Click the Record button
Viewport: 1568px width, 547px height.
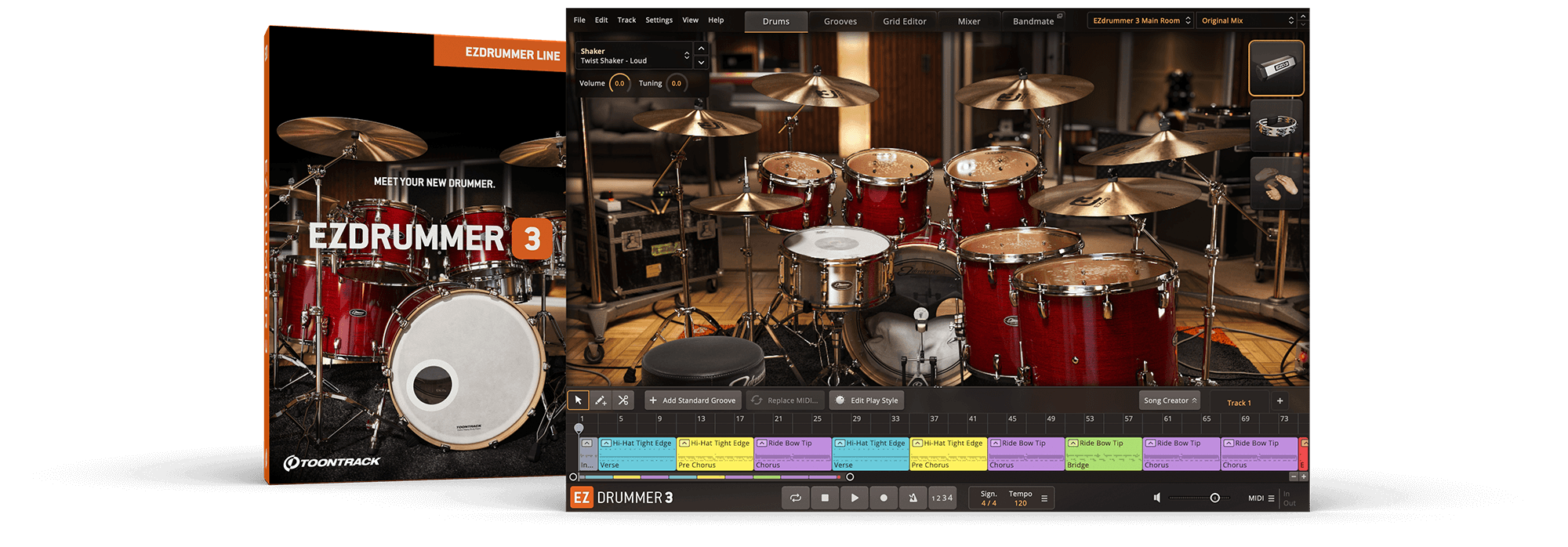(x=884, y=498)
